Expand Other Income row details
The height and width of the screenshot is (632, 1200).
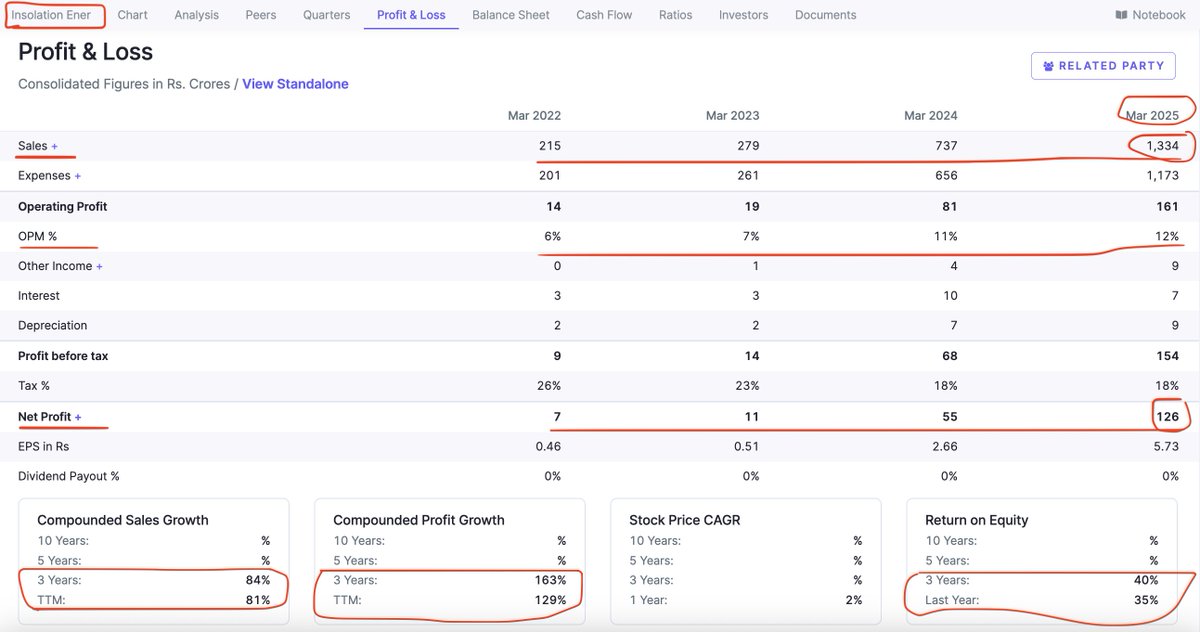100,266
